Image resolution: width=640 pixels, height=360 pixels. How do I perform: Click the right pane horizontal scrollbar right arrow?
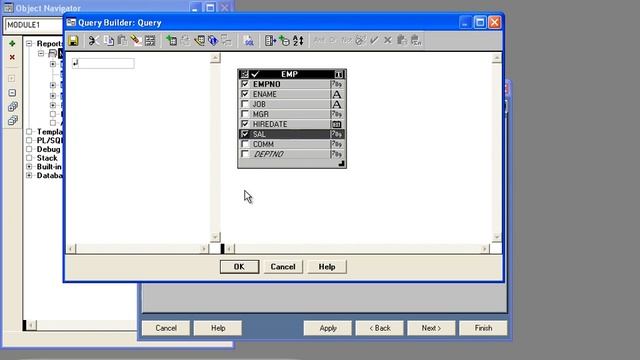tap(484, 249)
